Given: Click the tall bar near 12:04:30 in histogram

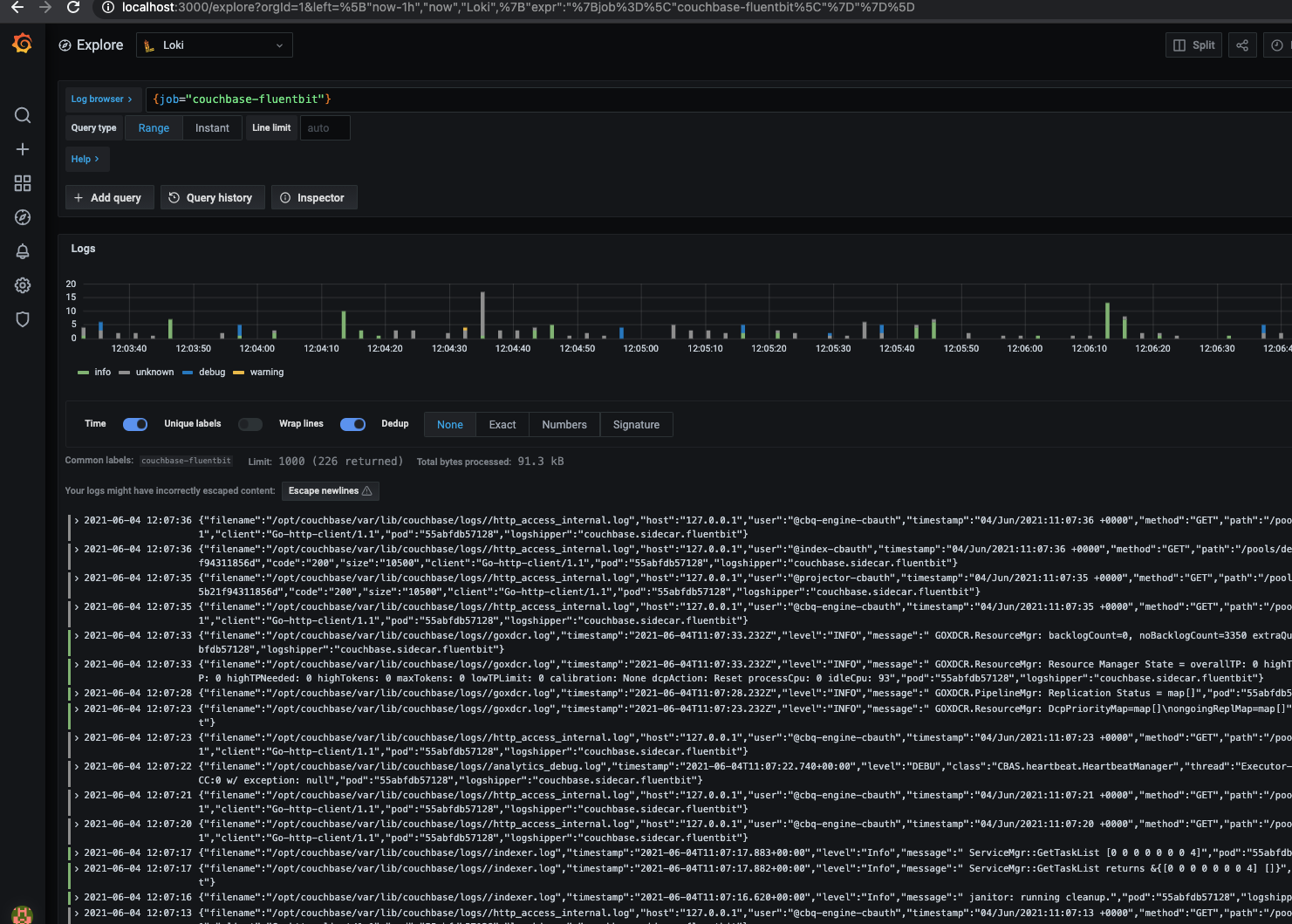Looking at the screenshot, I should 482,315.
